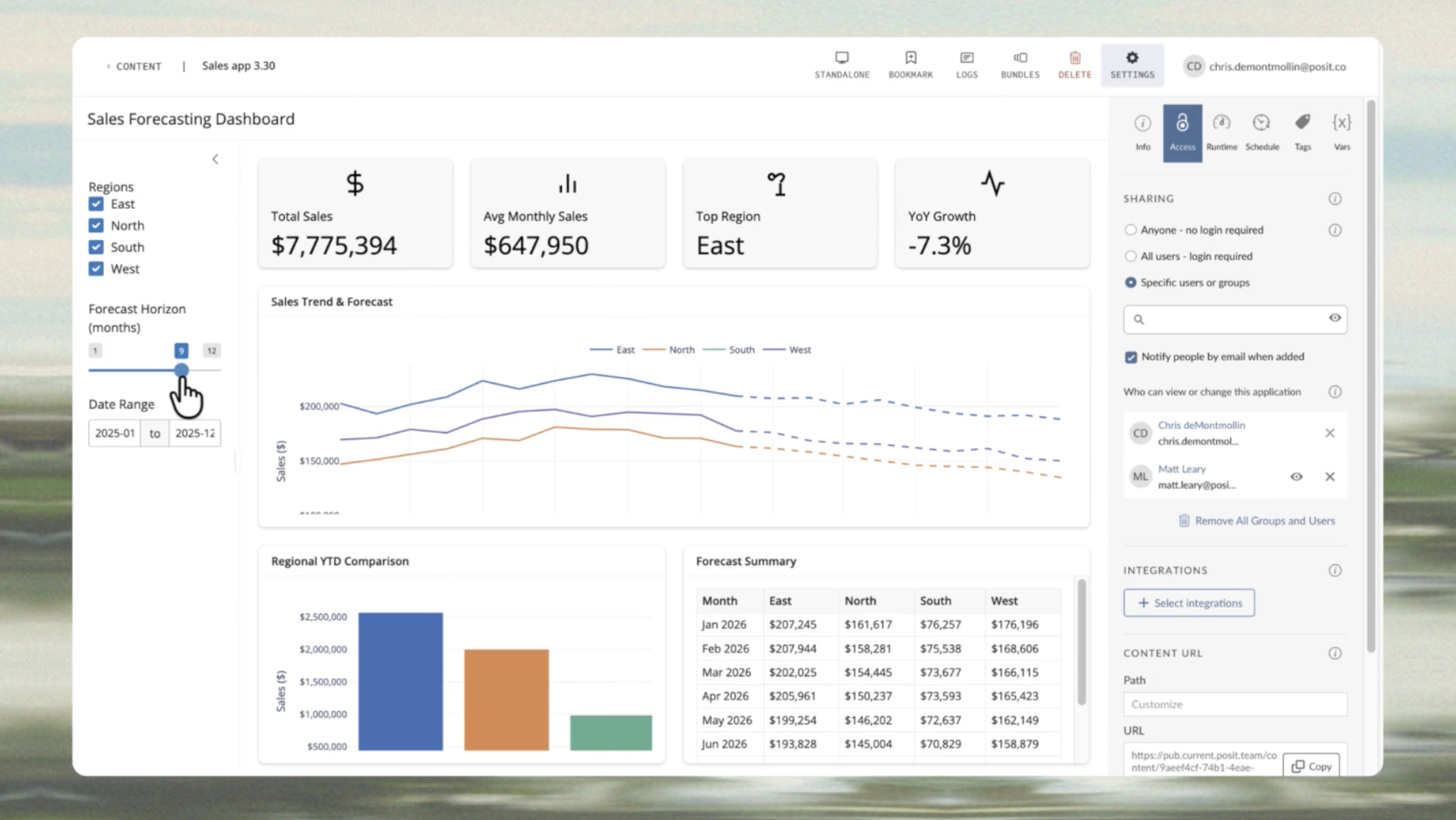Screen dimensions: 1456x820
Task: Select 'Anyone - no login required' radio
Action: coord(1131,230)
